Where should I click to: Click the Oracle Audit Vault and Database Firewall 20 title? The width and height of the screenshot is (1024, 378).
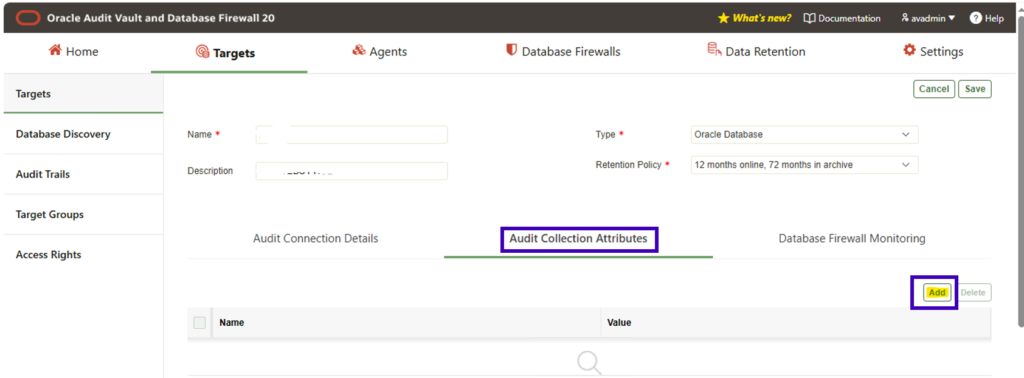(161, 18)
